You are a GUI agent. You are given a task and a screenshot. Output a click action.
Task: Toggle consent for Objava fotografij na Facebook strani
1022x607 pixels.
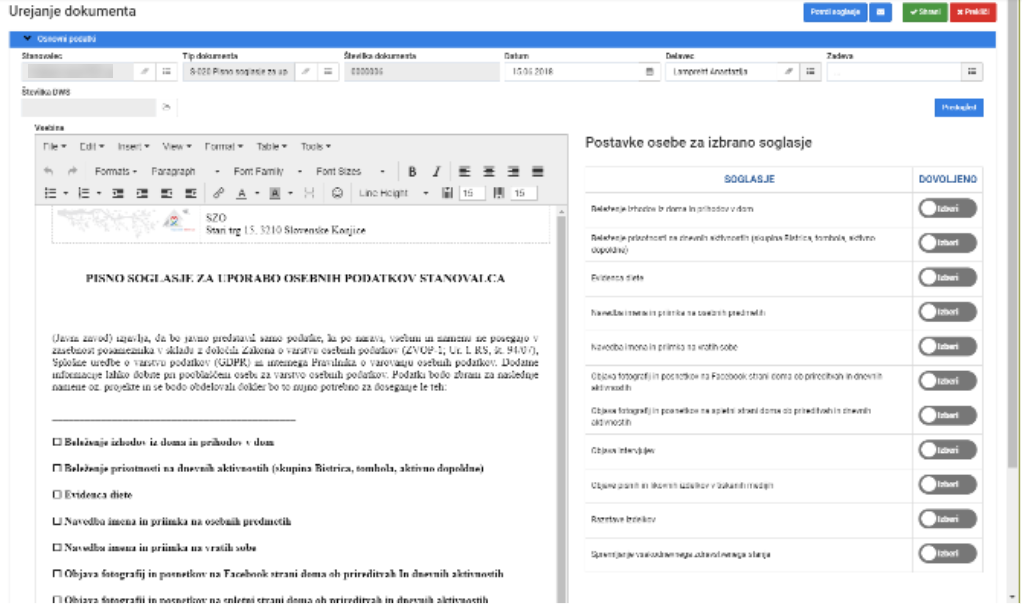tap(947, 381)
